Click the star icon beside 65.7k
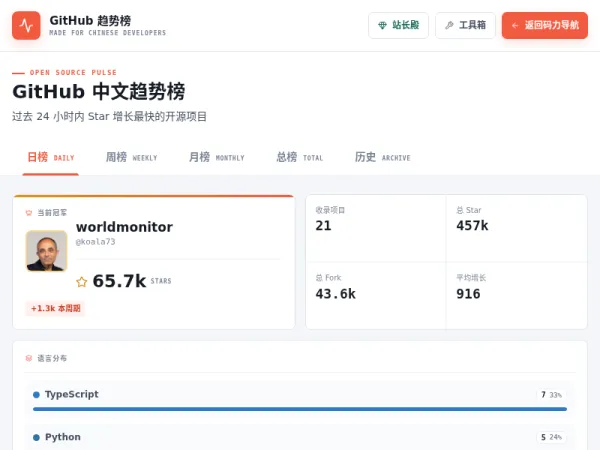600x450 pixels. pos(82,282)
